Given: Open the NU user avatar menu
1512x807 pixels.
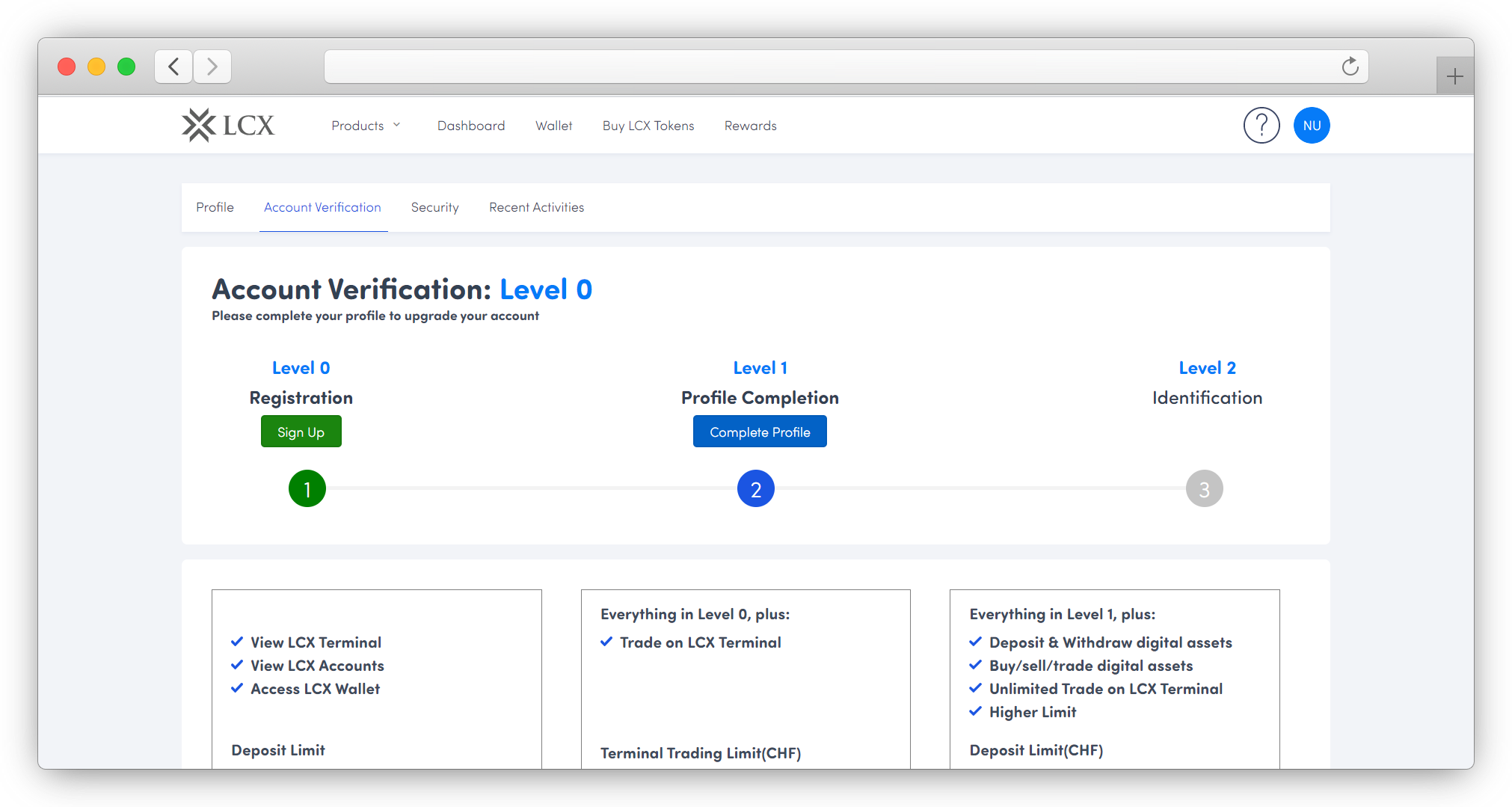Looking at the screenshot, I should (1312, 126).
